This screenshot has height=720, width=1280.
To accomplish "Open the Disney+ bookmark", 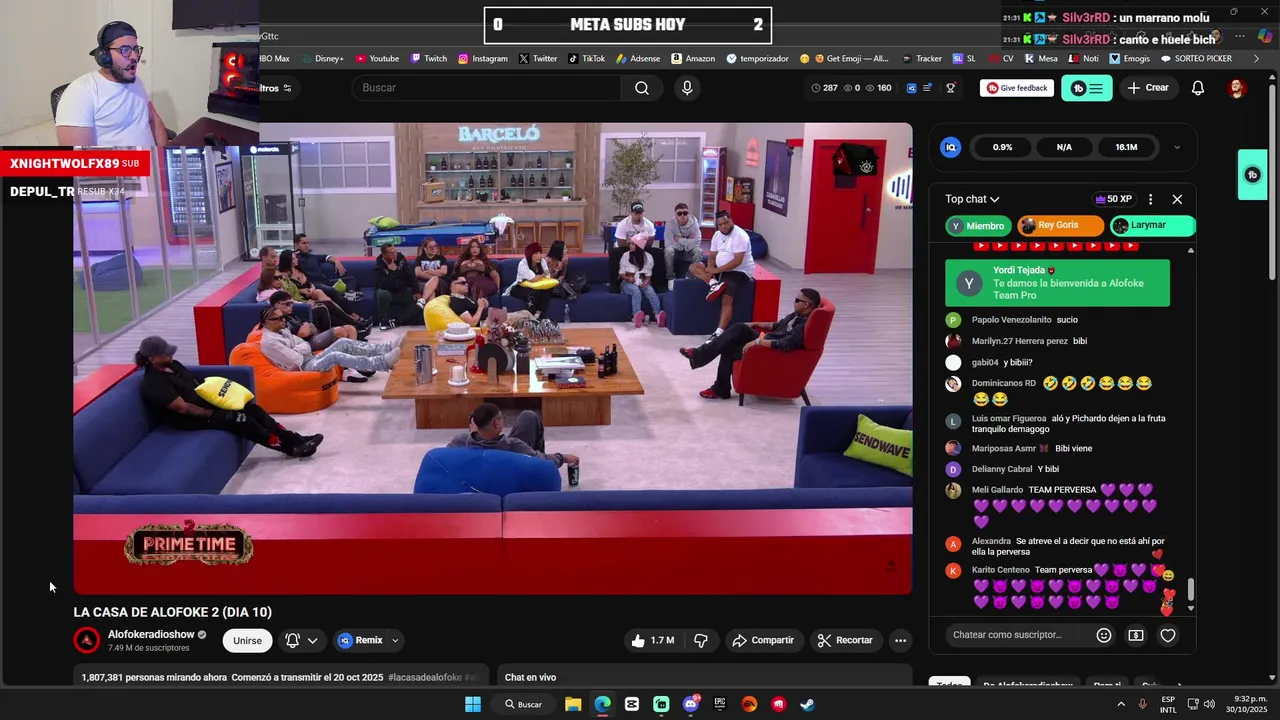I will click(322, 59).
